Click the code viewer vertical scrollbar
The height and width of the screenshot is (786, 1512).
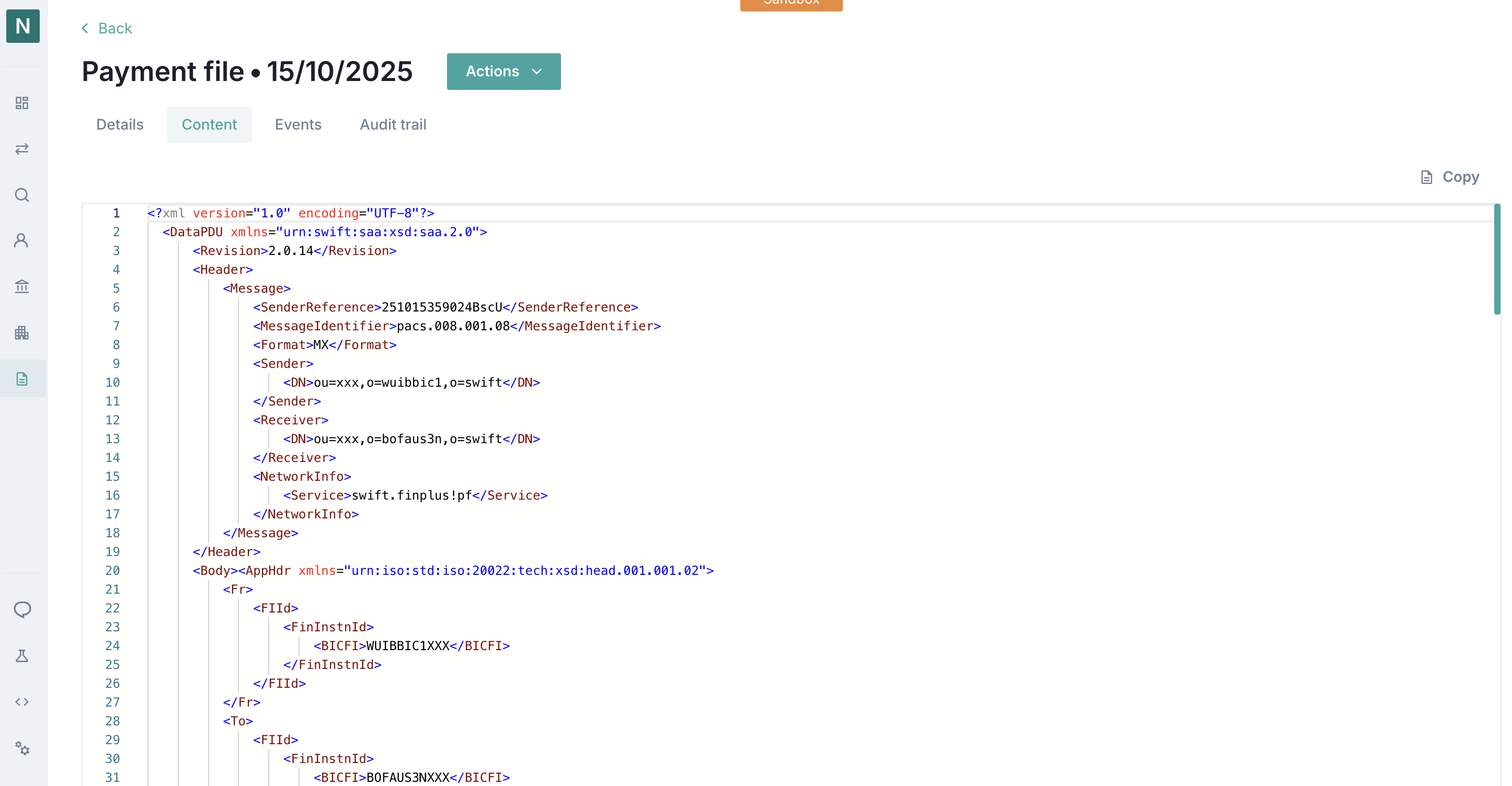(1496, 259)
